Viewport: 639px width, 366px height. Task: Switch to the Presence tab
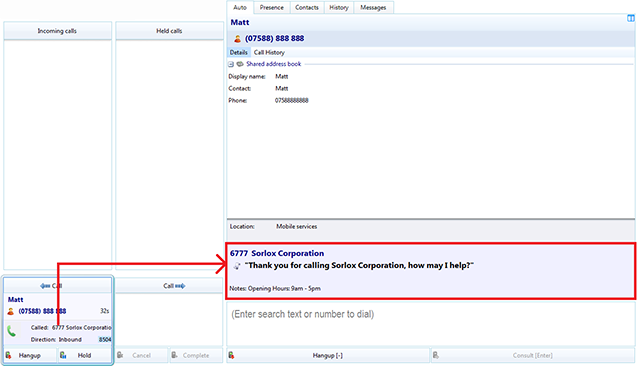[x=271, y=7]
